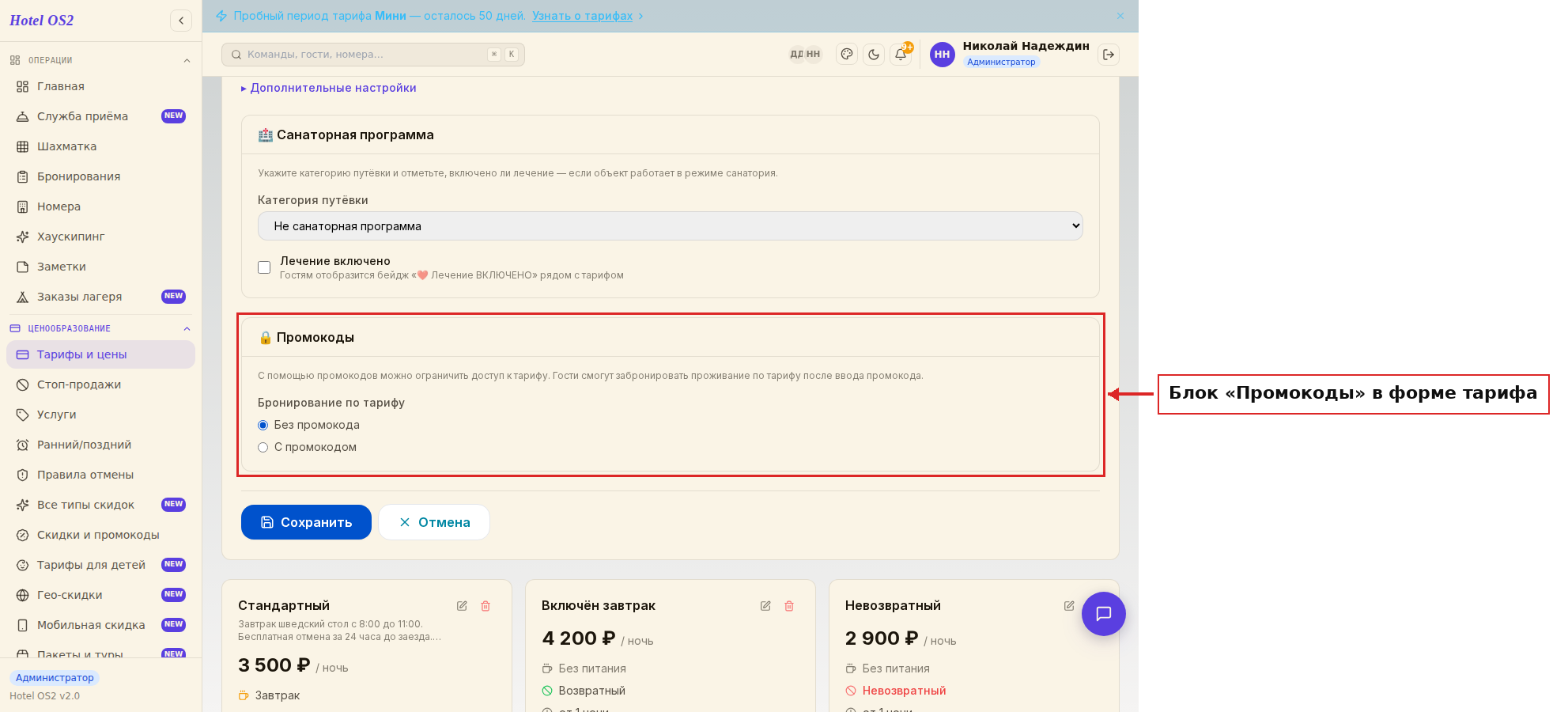1568x712 pixels.
Task: Collapse the ЦЕНООБРАЗОВАНИЕ sidebar group
Action: tap(187, 329)
